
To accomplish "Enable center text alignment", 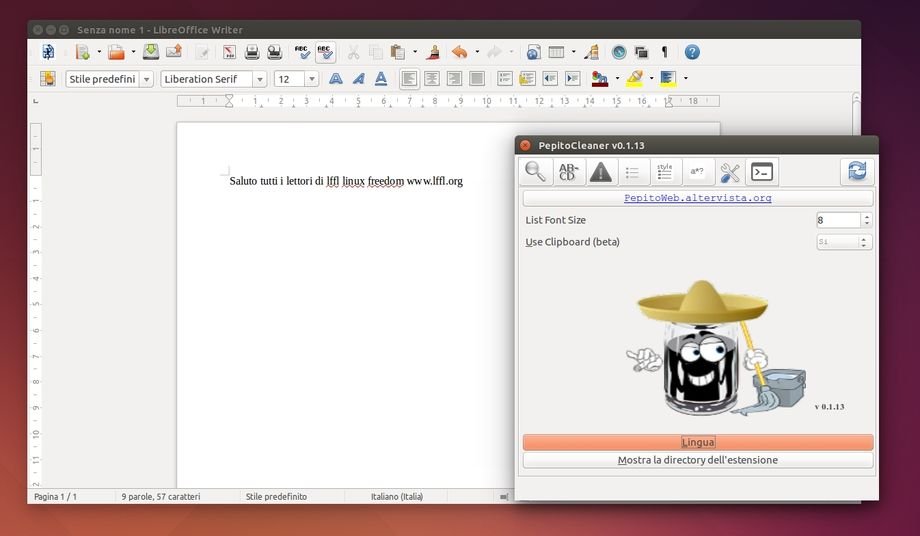I will pyautogui.click(x=432, y=78).
